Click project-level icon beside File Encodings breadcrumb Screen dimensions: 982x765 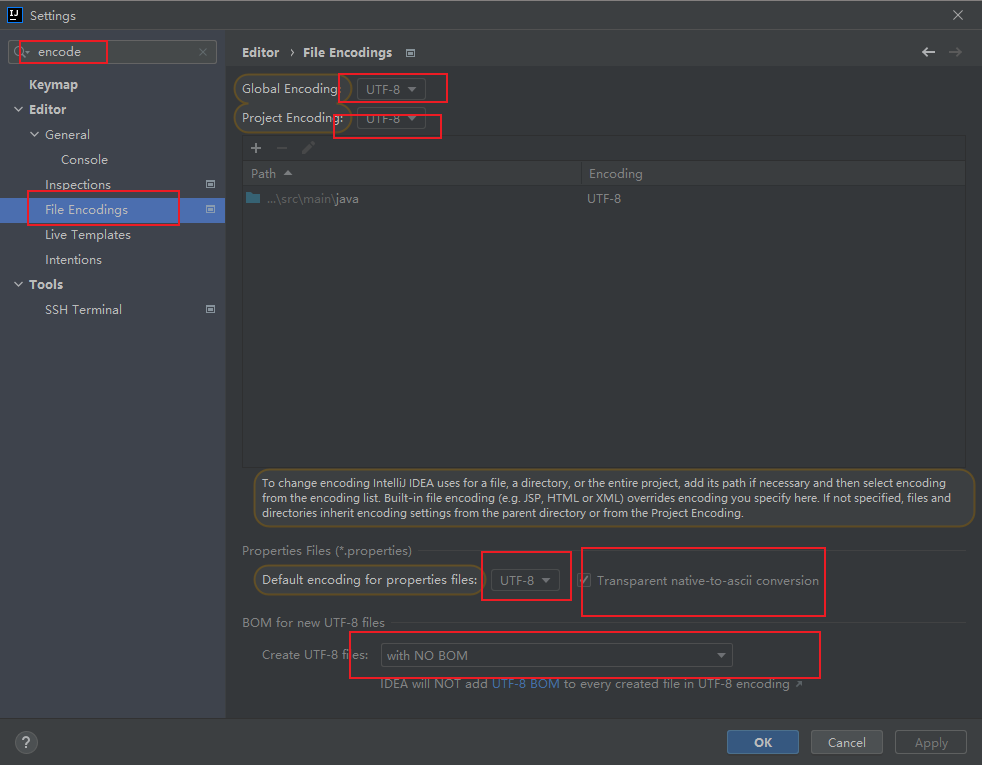(x=411, y=53)
